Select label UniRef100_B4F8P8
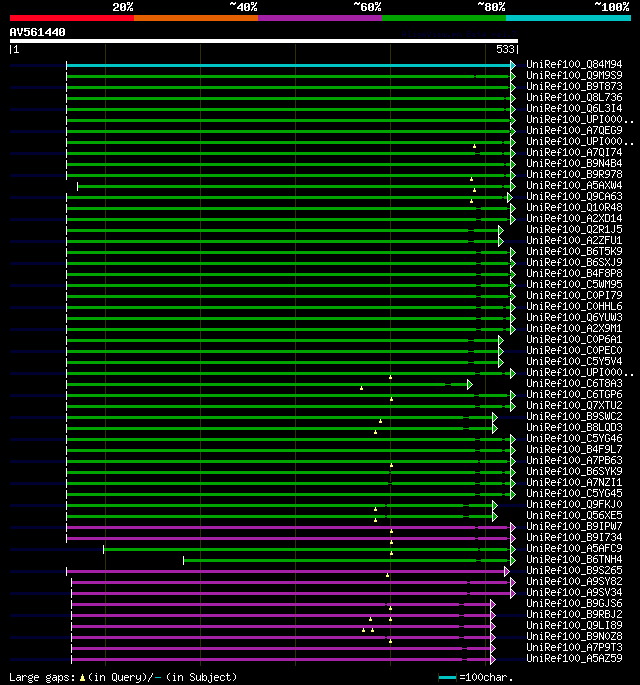The width and height of the screenshot is (640, 685). click(574, 273)
